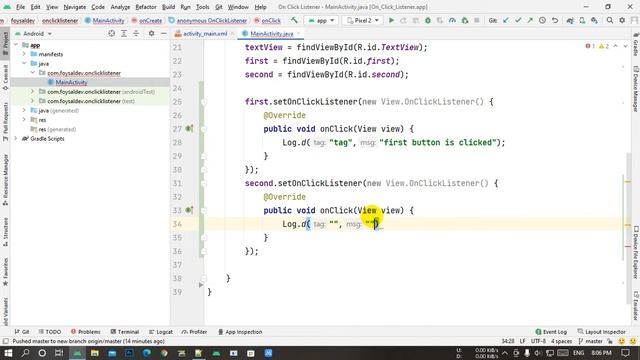Viewport: 640px width, 360px height.
Task: Open the Layout Inspector
Action: (x=602, y=332)
